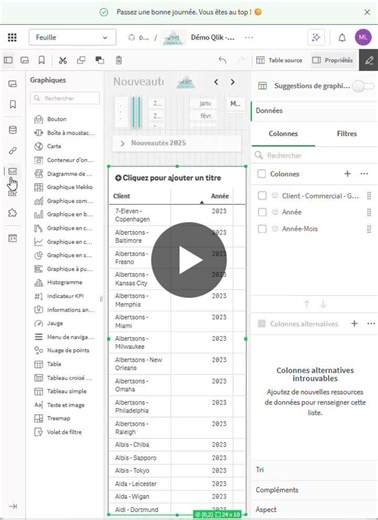Delete the selected object with trash icon
Viewport: 378px width, 520px height.
coord(119,60)
